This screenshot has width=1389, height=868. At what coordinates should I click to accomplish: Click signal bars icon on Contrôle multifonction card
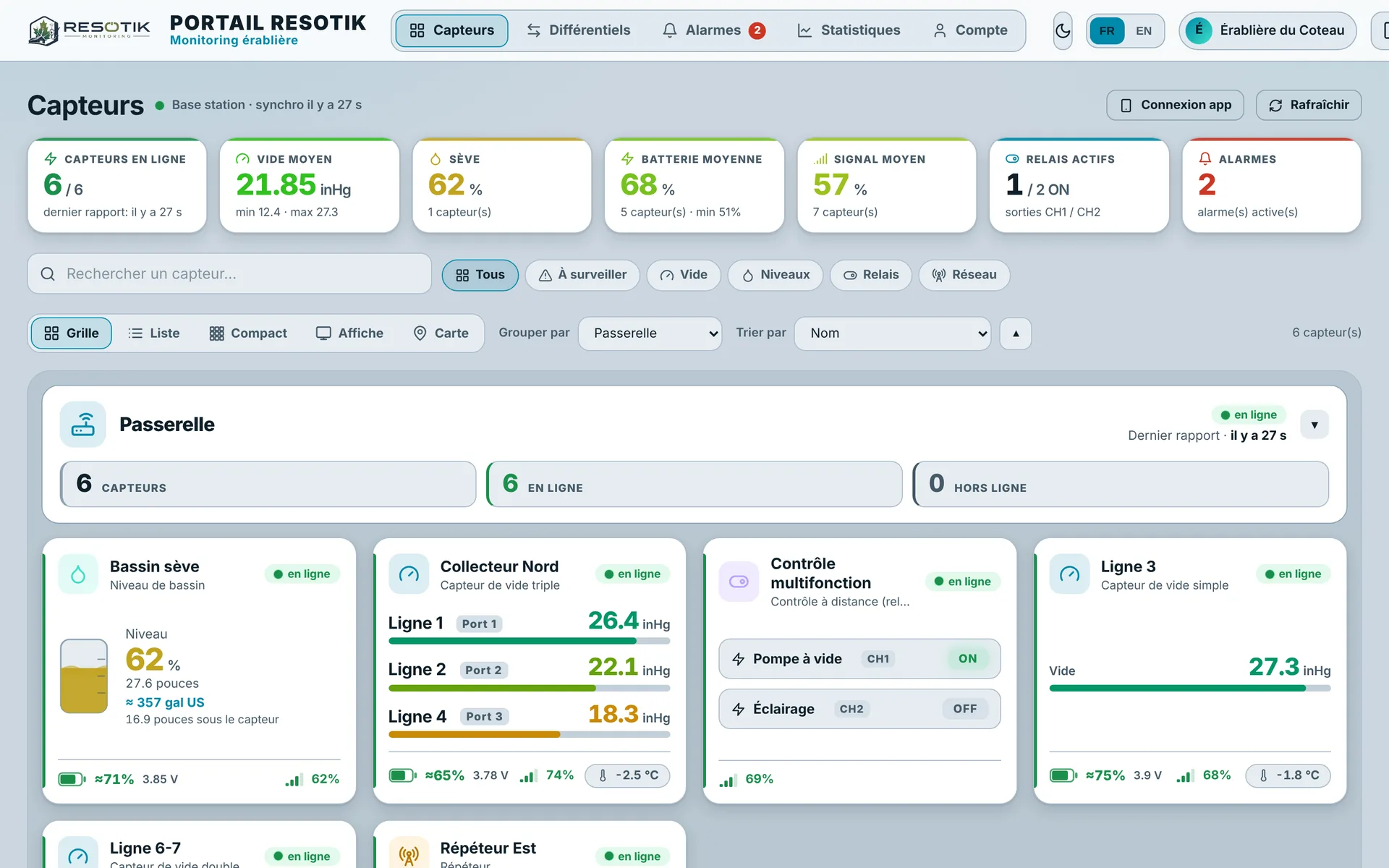point(728,780)
